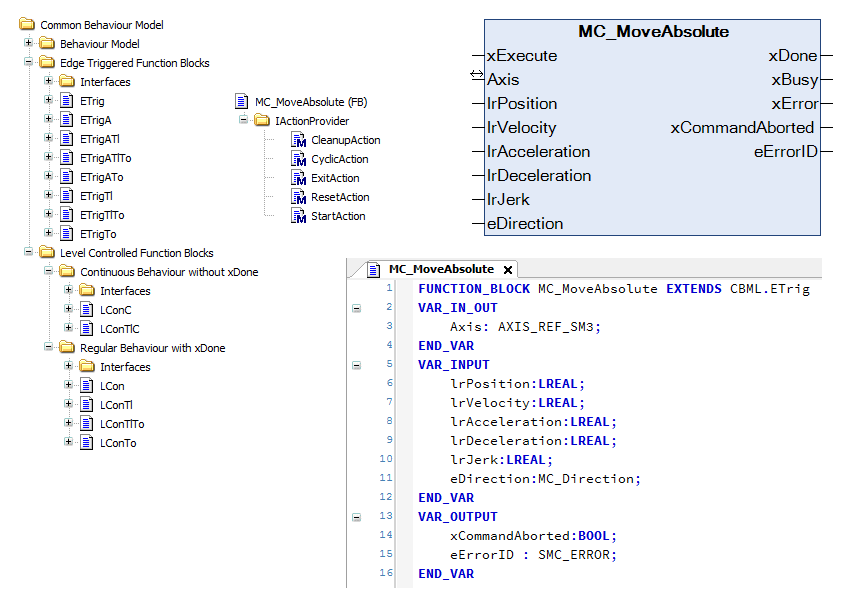Collapse the VAR_INPUT code block

[x=357, y=365]
